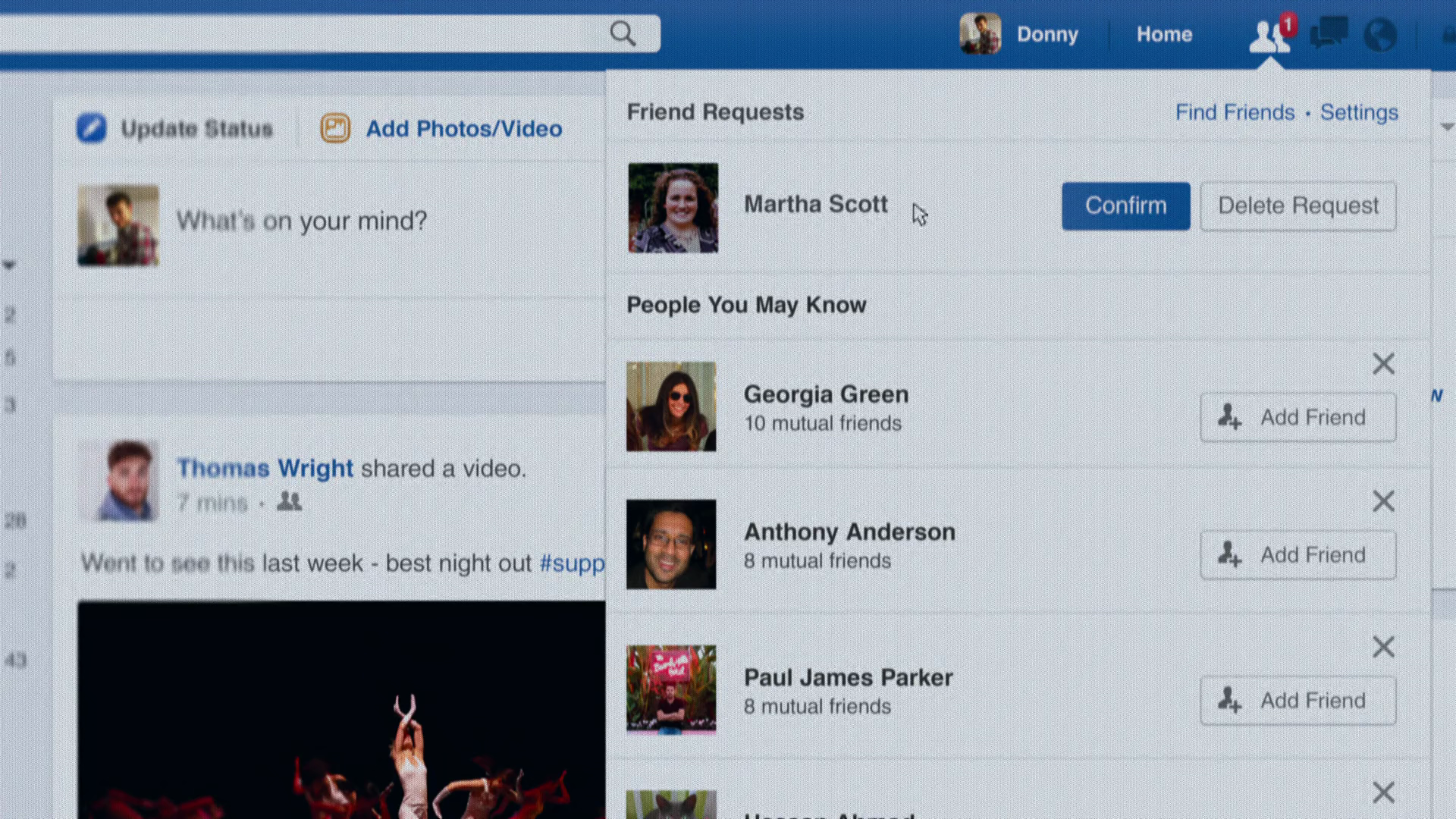Click the Update Status pencil icon

tap(92, 128)
